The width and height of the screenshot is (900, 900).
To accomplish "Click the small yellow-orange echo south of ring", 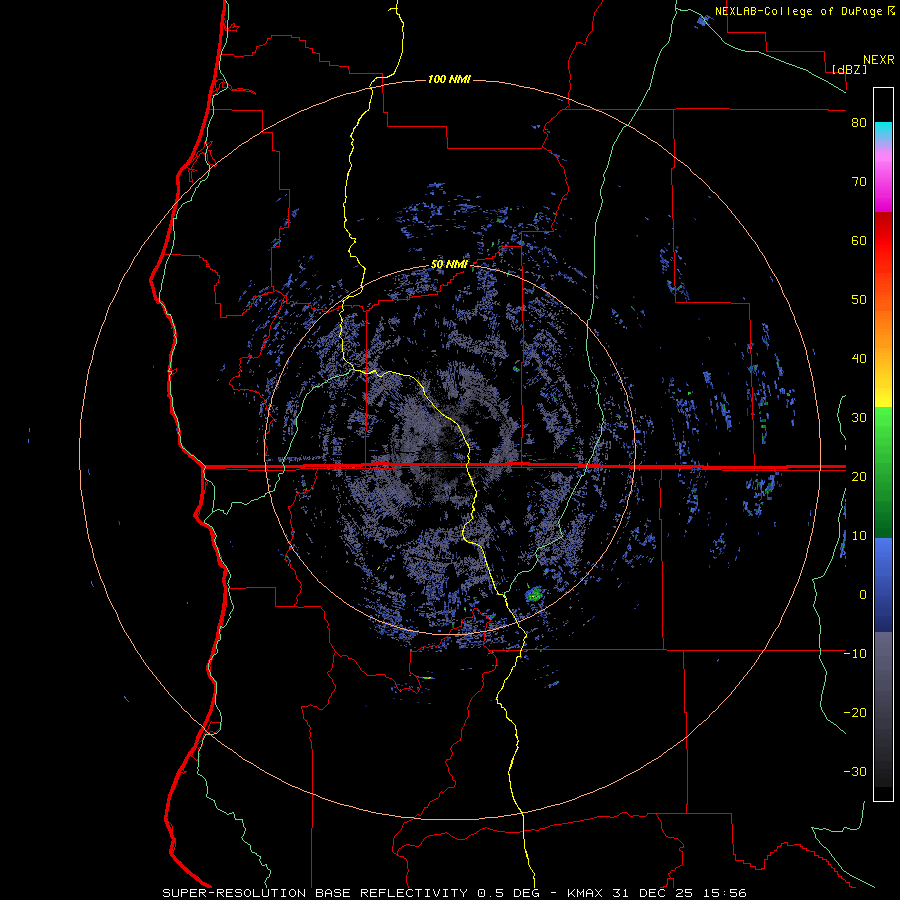I will pos(426,678).
